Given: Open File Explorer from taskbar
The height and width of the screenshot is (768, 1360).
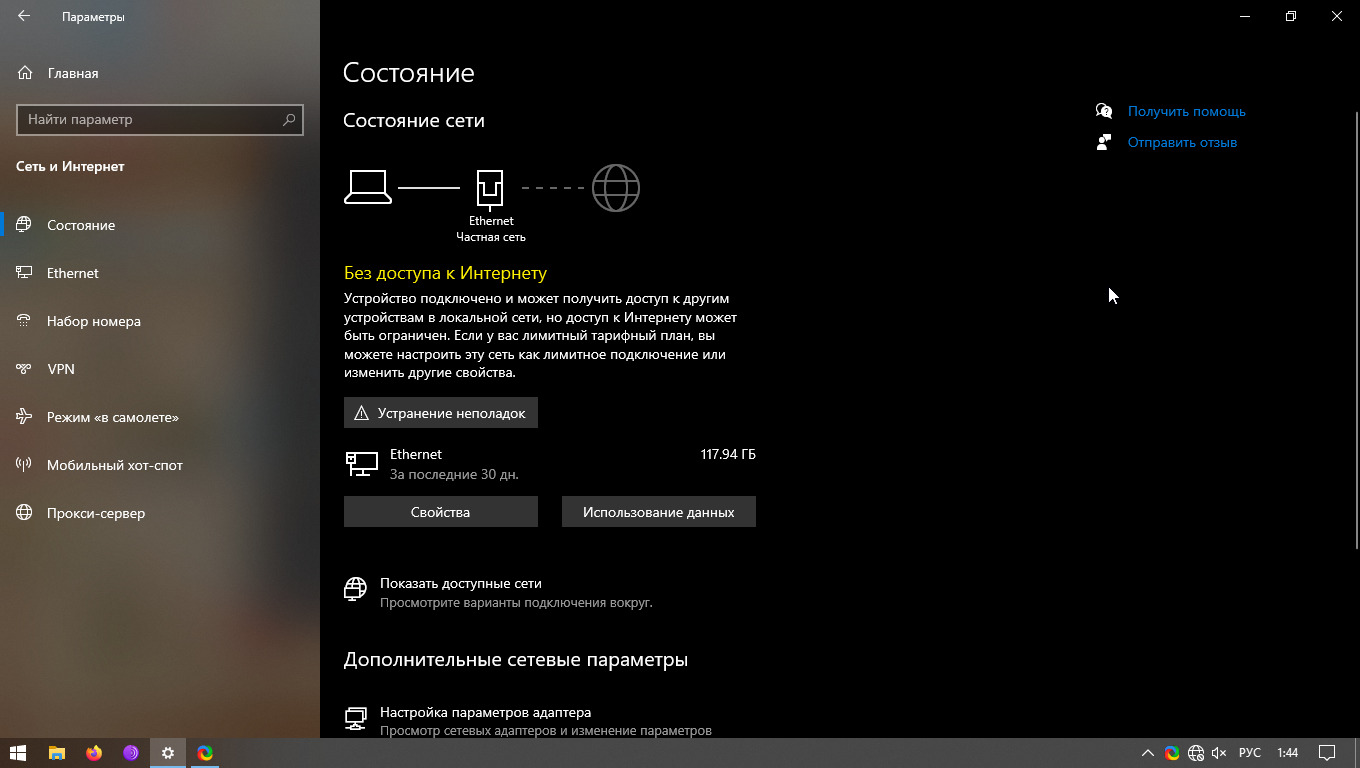Looking at the screenshot, I should point(57,753).
